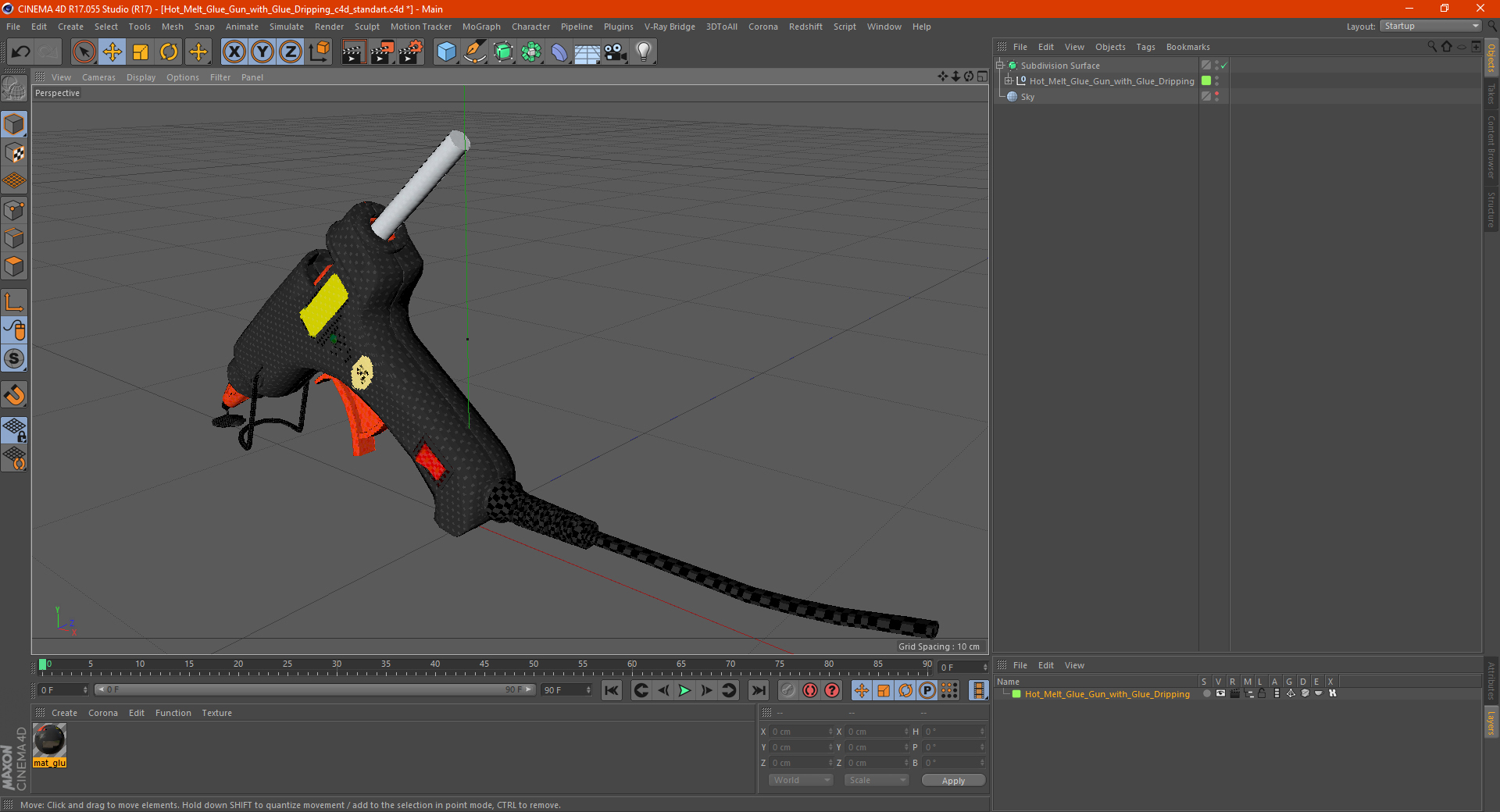This screenshot has width=1500, height=812.
Task: Click the Undo arrow icon
Action: tap(20, 52)
